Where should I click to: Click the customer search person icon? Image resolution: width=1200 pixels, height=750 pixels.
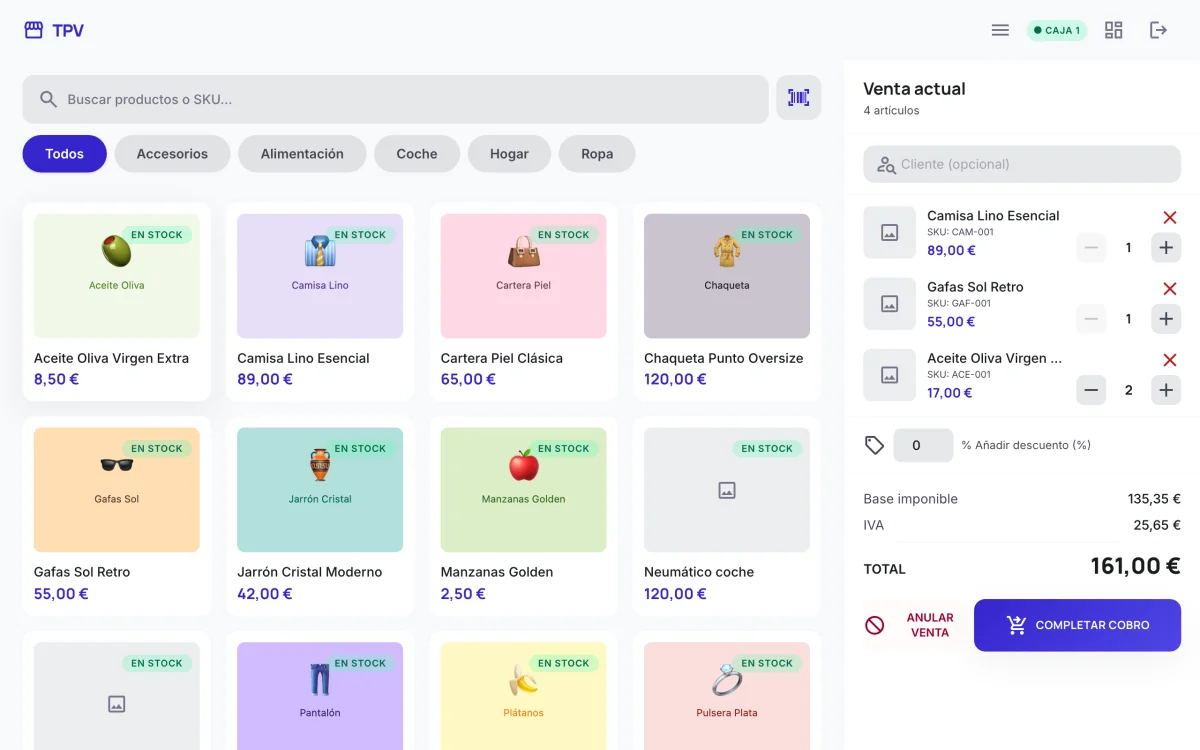click(886, 164)
